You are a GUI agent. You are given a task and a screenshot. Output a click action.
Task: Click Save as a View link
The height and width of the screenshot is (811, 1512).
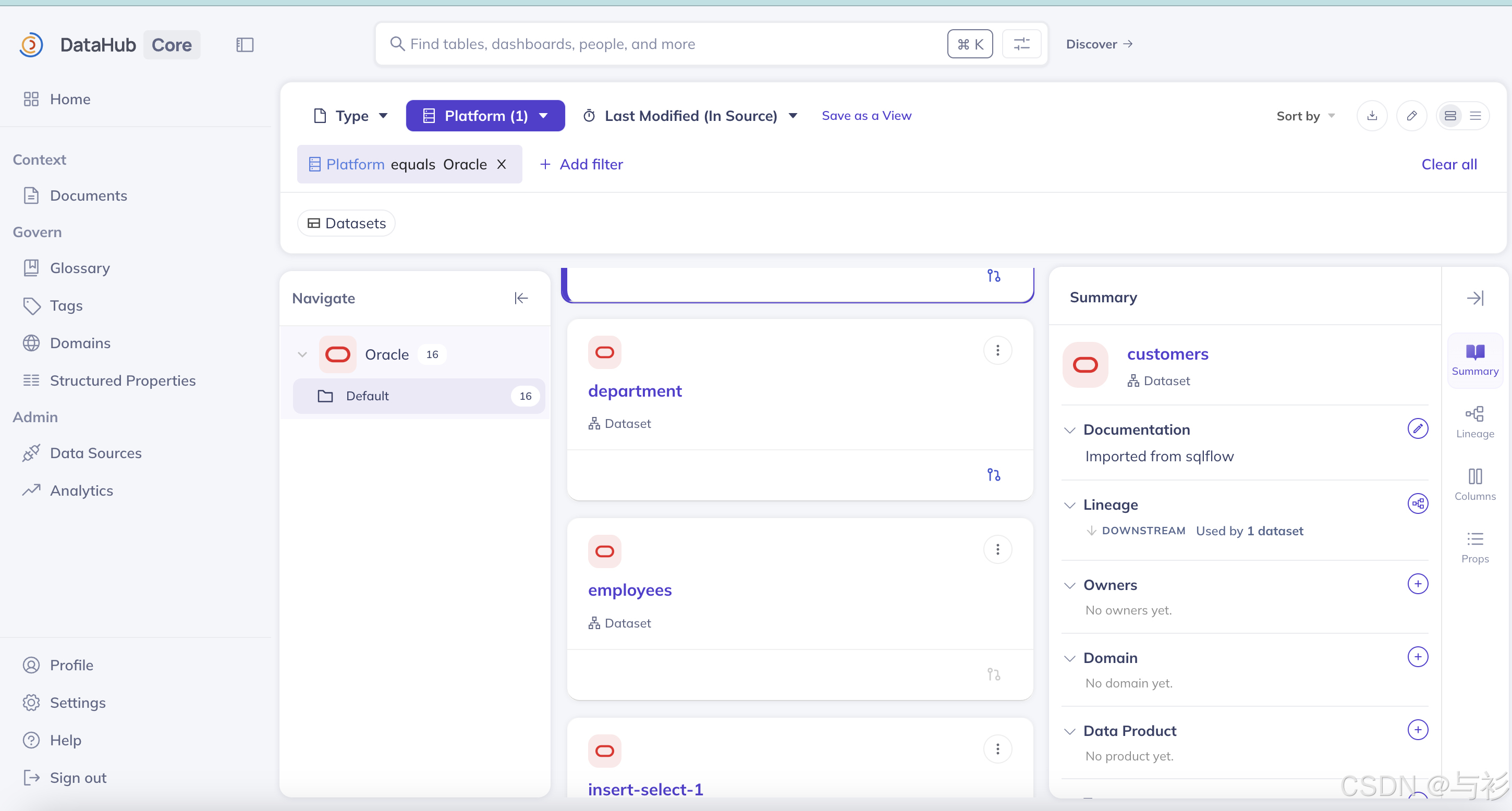[x=867, y=116]
